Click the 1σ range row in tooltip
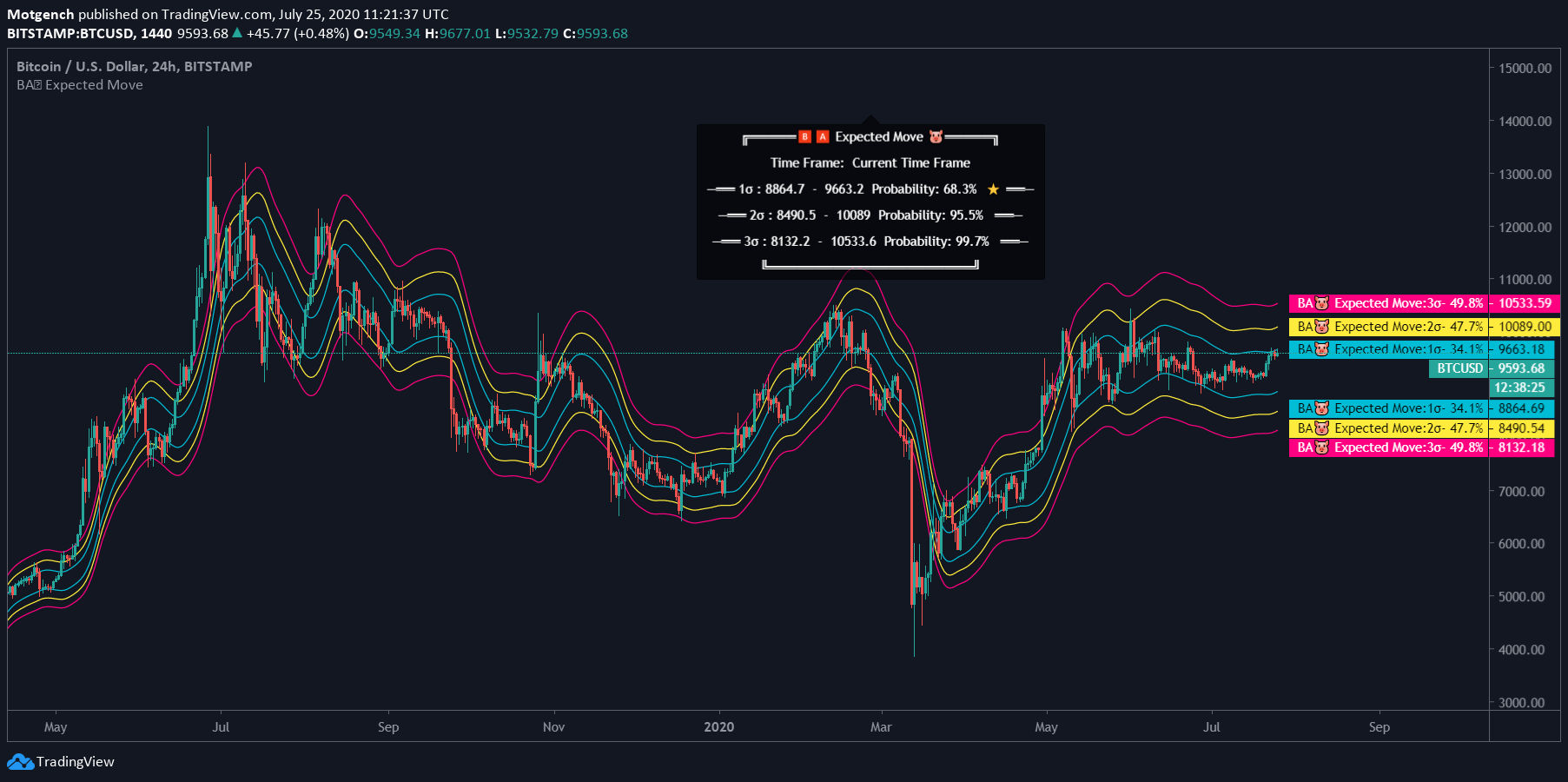 click(x=870, y=189)
